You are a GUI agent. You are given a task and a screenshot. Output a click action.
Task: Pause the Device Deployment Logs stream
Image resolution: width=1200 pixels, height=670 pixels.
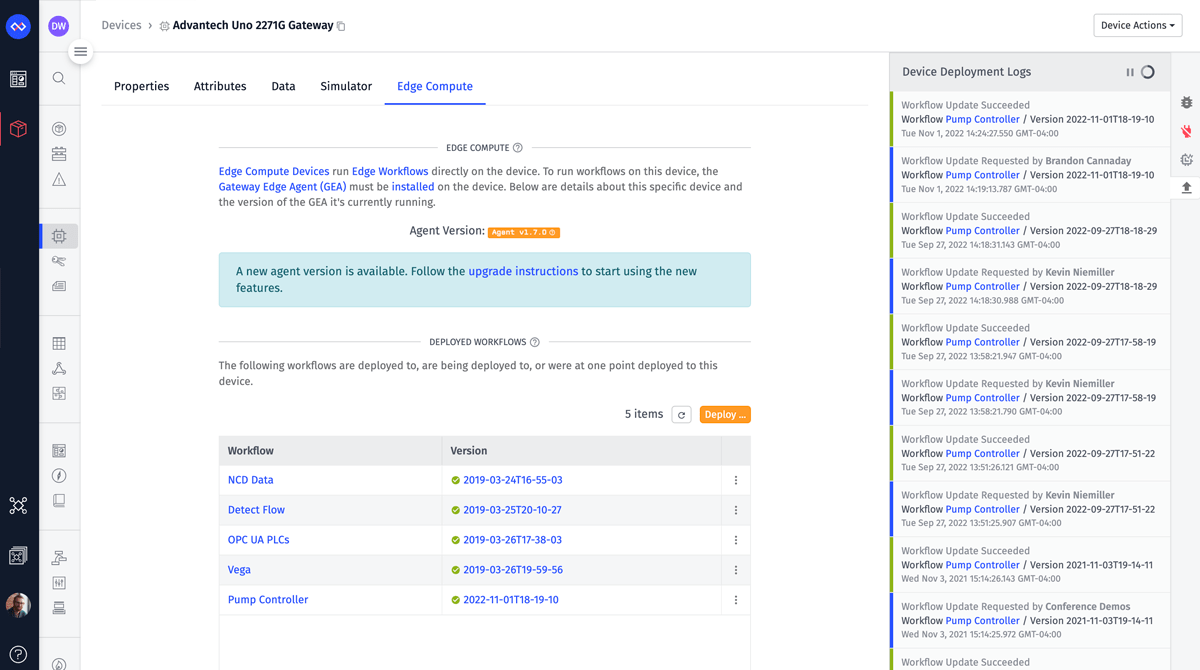point(1130,72)
